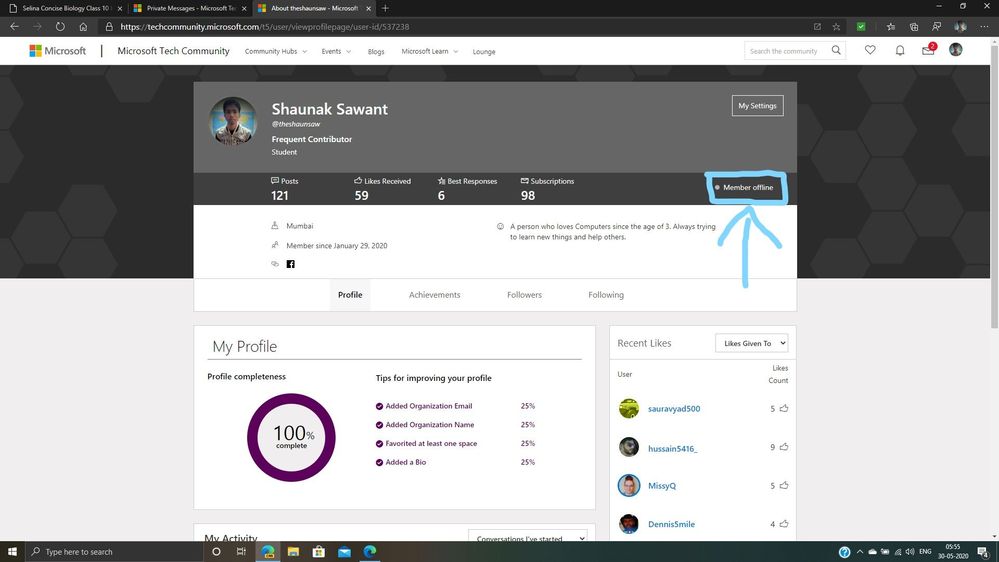This screenshot has width=999, height=562.
Task: Add this page to favorites star
Action: coord(836,27)
